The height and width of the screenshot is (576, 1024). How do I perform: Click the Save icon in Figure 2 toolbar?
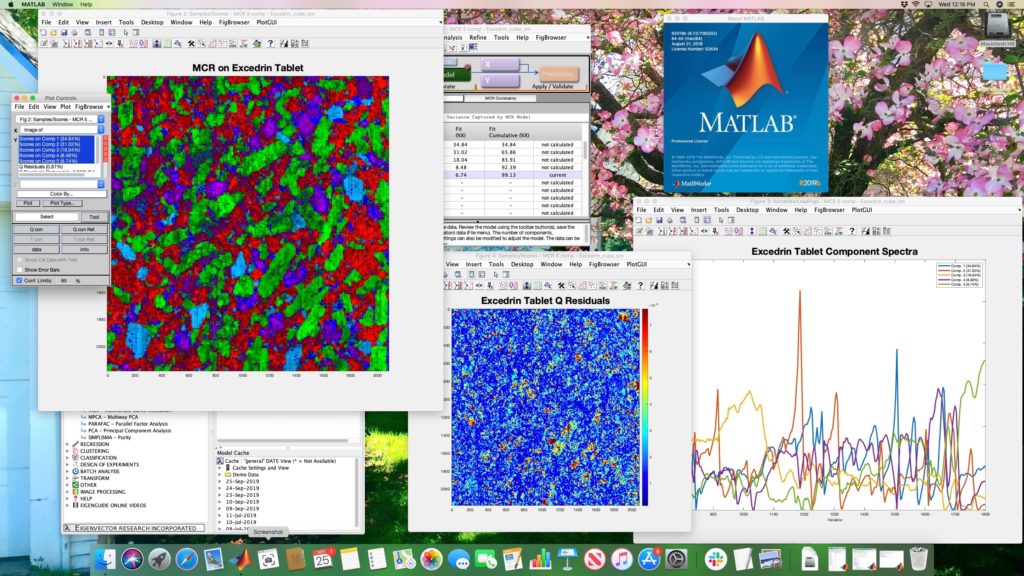64,32
